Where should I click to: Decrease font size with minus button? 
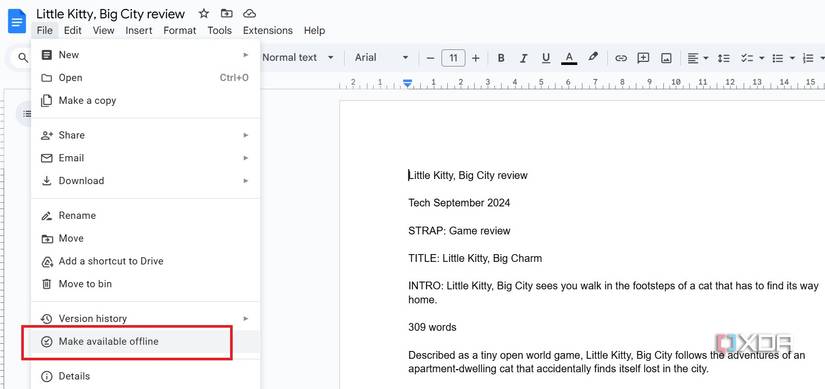(x=430, y=58)
